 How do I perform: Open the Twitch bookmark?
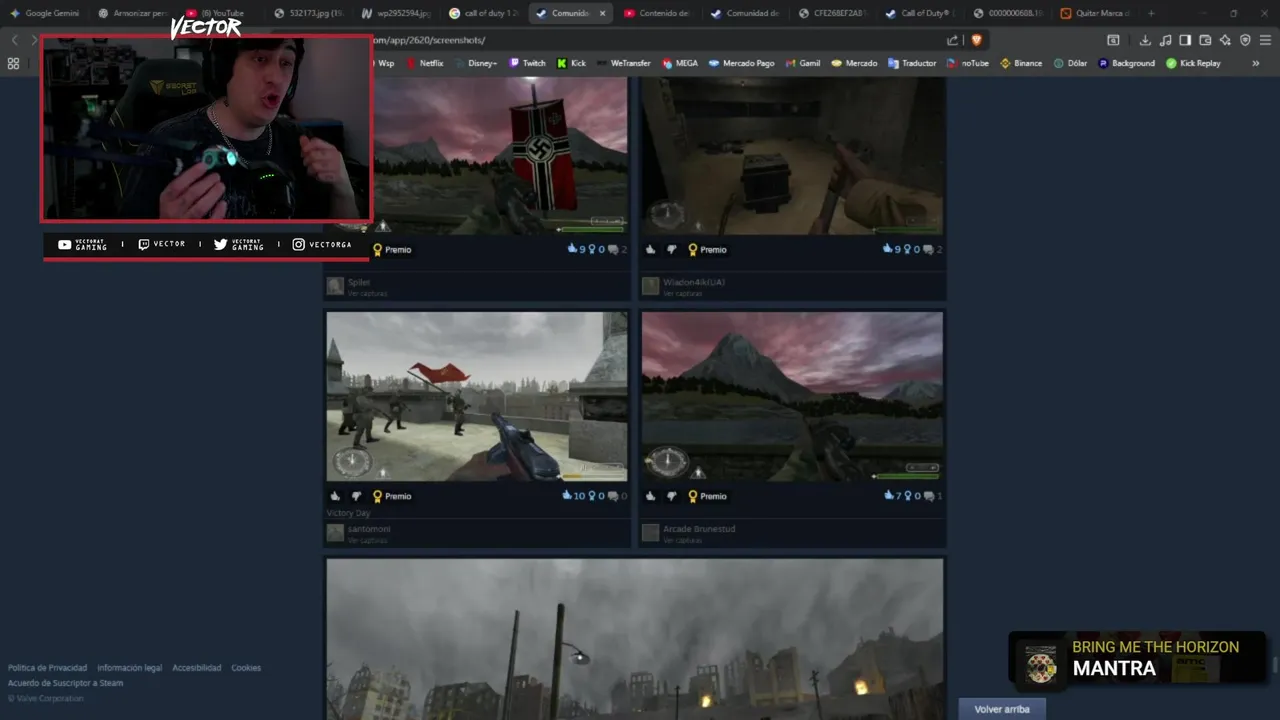click(527, 63)
